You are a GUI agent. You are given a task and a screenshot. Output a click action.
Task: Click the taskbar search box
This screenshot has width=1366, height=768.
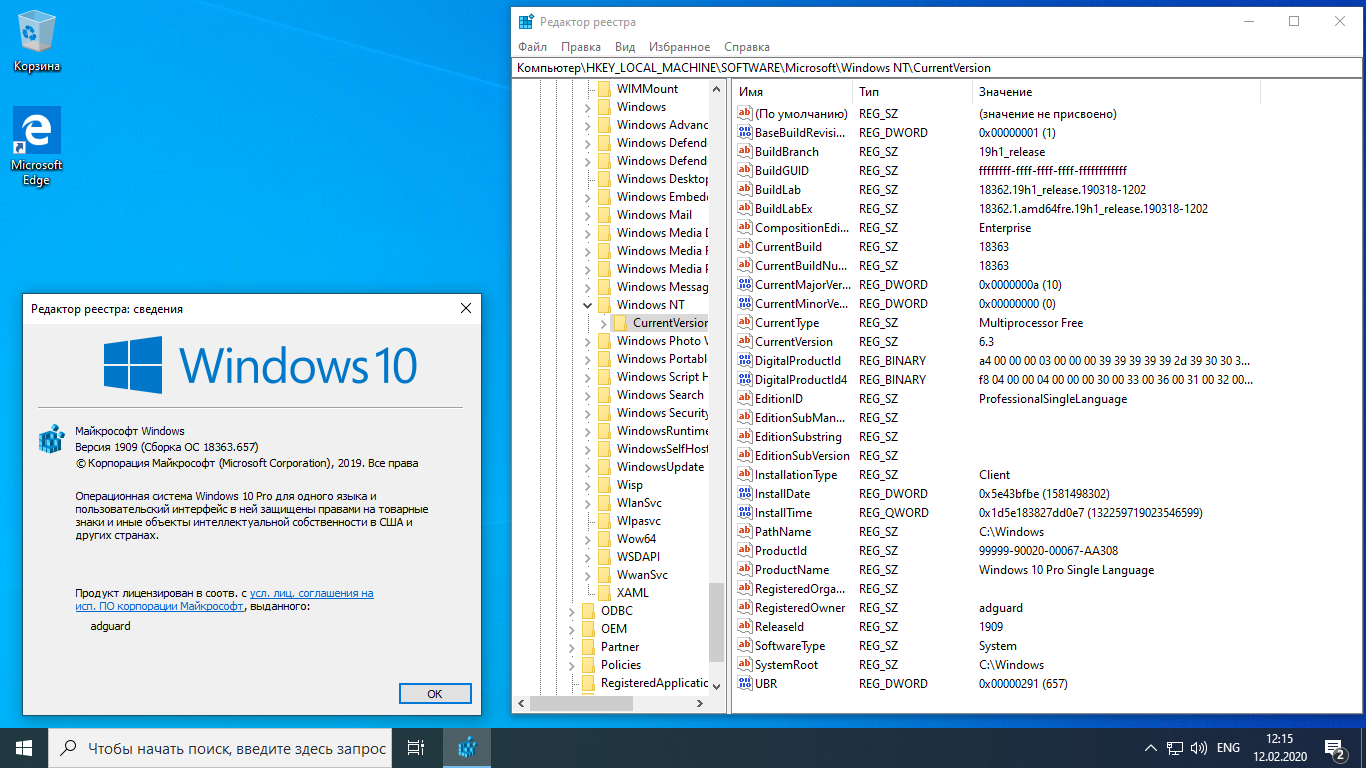221,748
